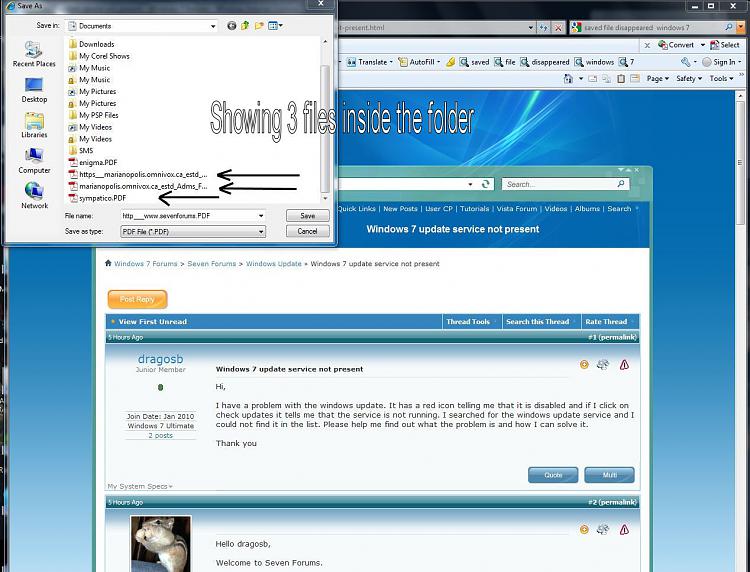The height and width of the screenshot is (572, 750).
Task: Create a new folder in Documents
Action: tap(259, 26)
